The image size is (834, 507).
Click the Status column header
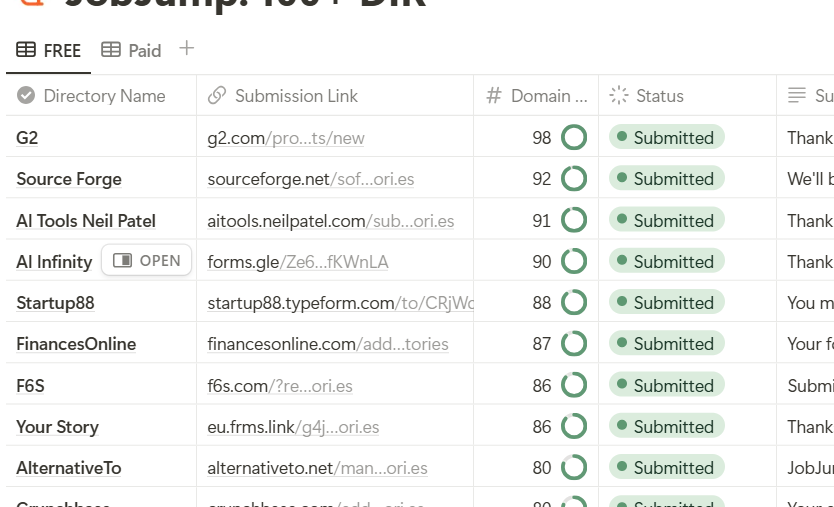click(x=659, y=96)
